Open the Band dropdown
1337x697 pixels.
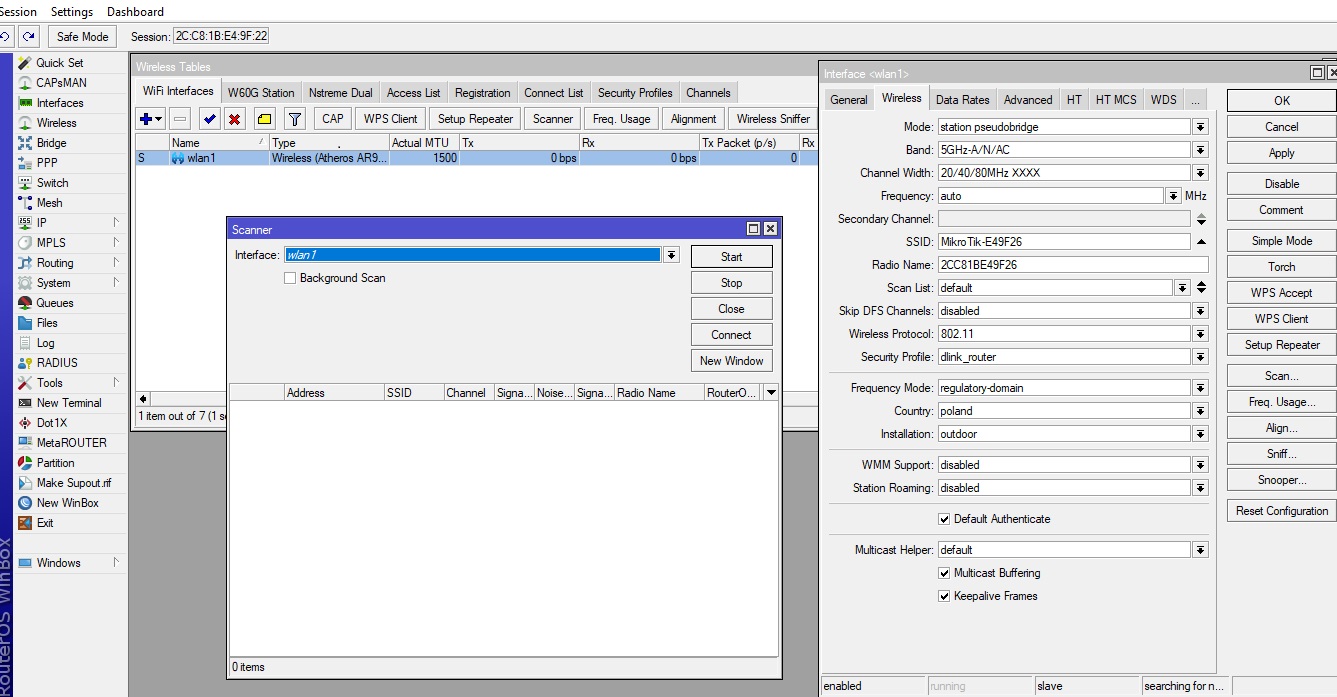click(1200, 150)
